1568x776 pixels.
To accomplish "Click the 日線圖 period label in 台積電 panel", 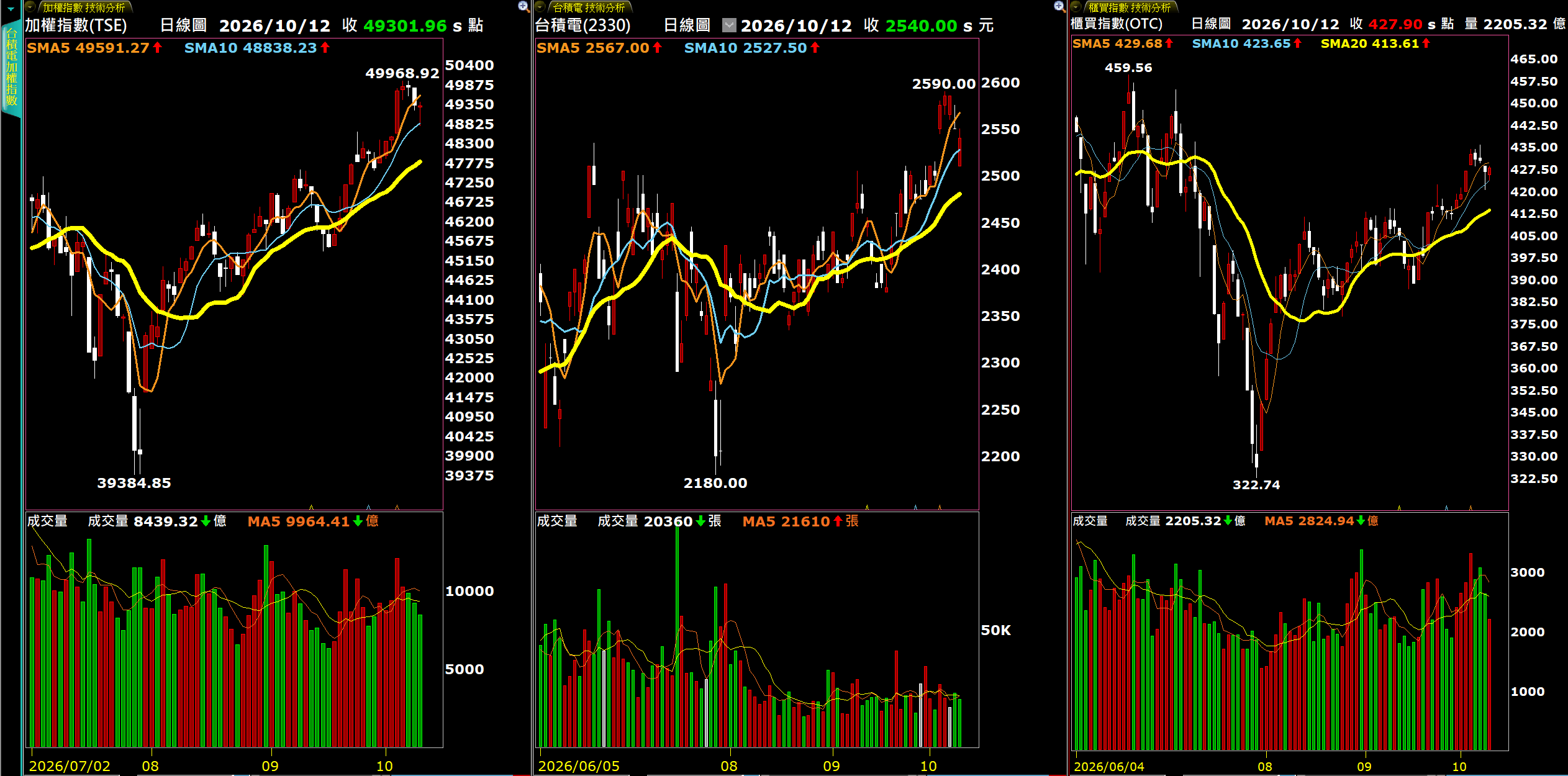I will click(x=687, y=25).
